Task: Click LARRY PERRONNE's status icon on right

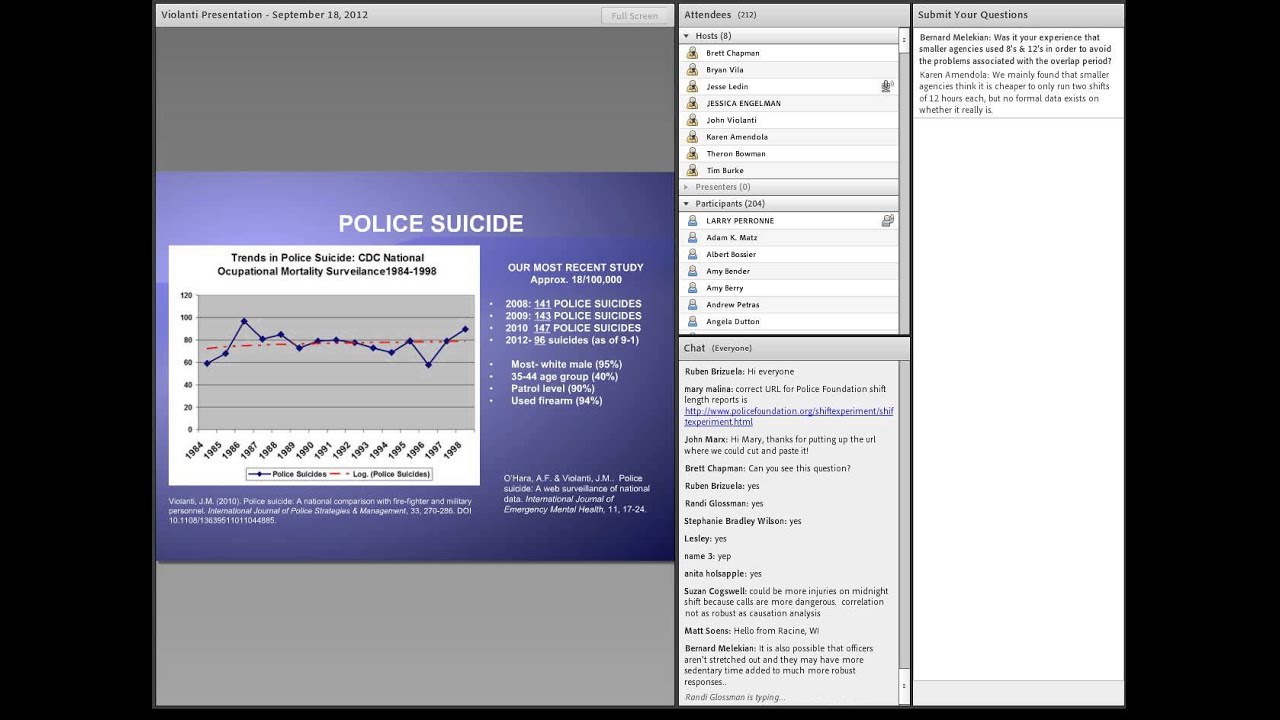Action: click(x=887, y=221)
